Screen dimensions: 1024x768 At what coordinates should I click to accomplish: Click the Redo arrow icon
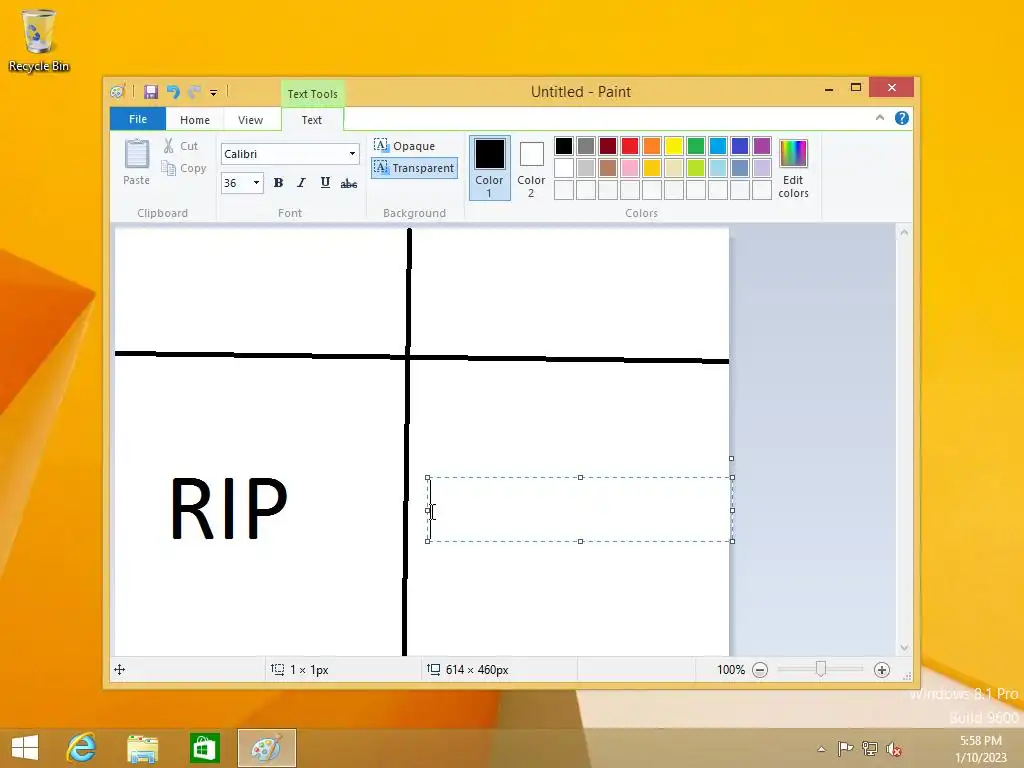click(194, 92)
